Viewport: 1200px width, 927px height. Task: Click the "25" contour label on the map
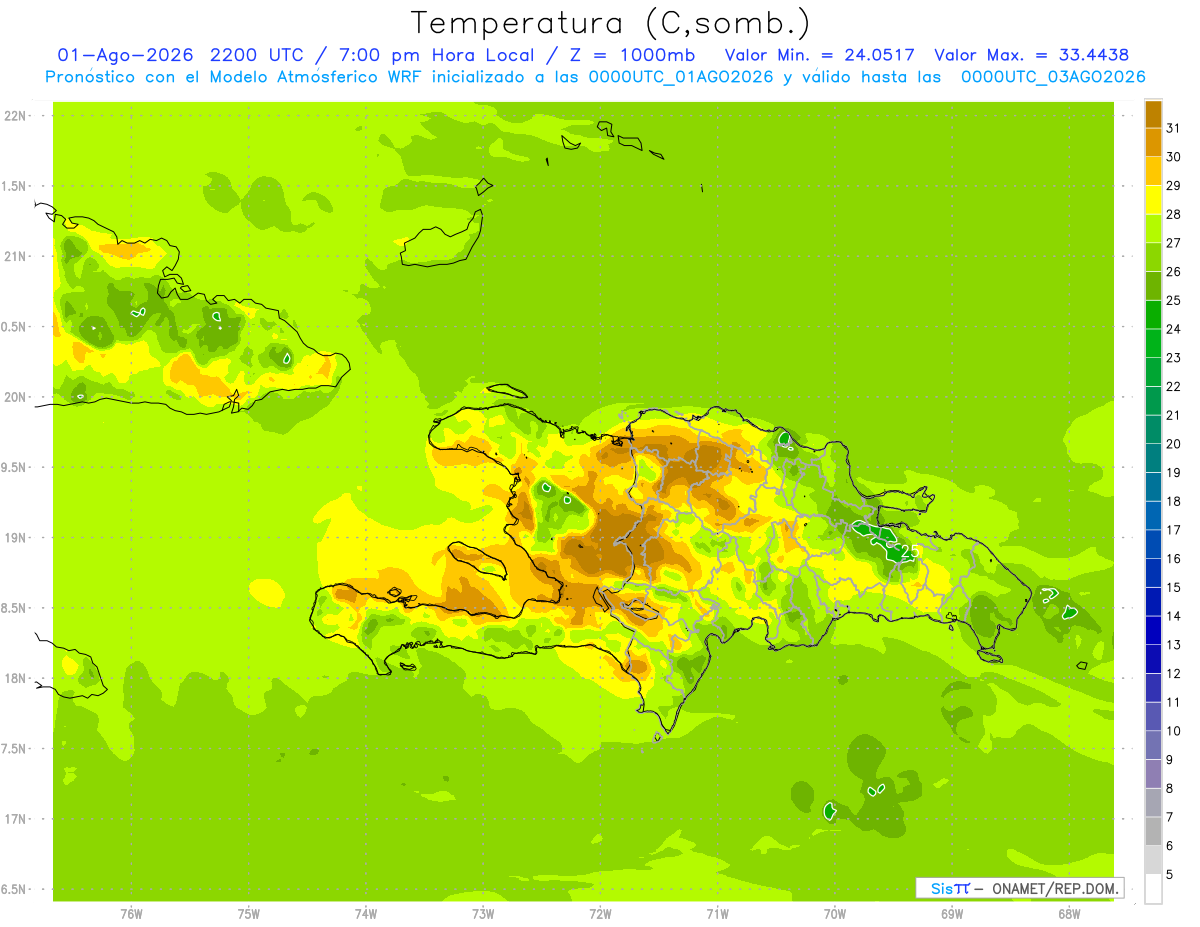(910, 551)
